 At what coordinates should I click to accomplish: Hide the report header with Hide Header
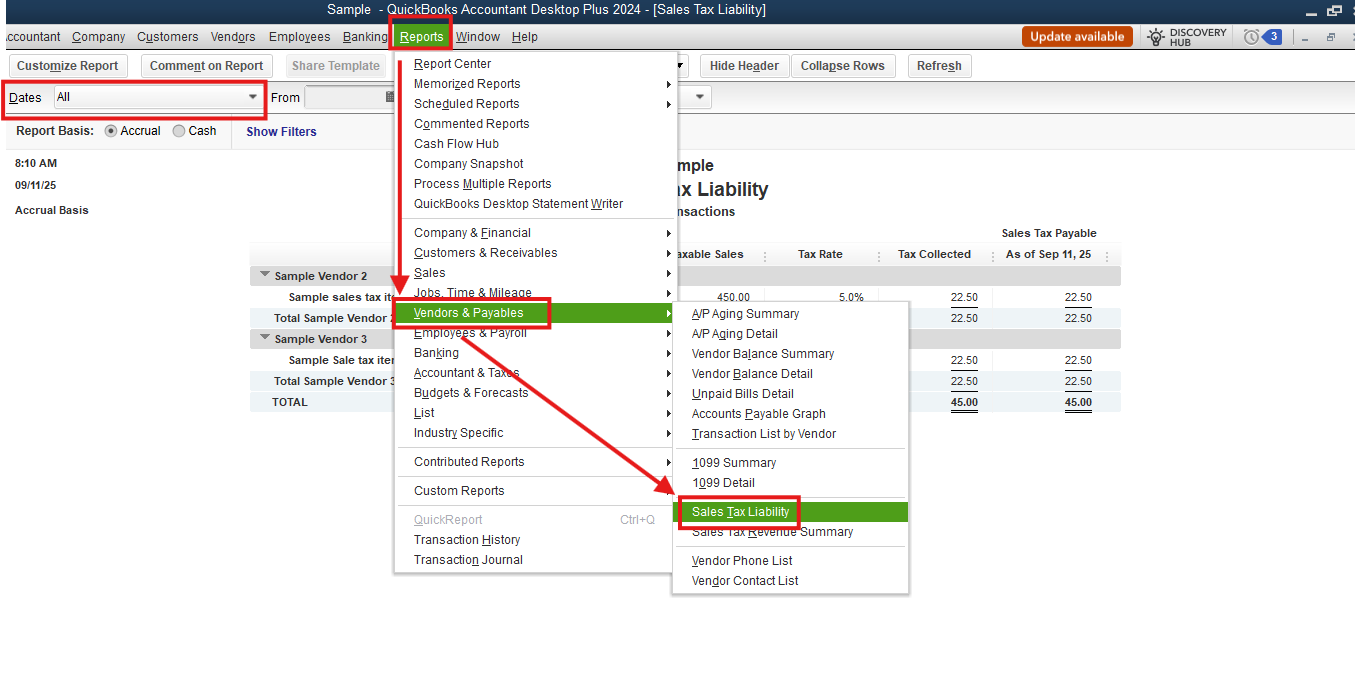744,66
